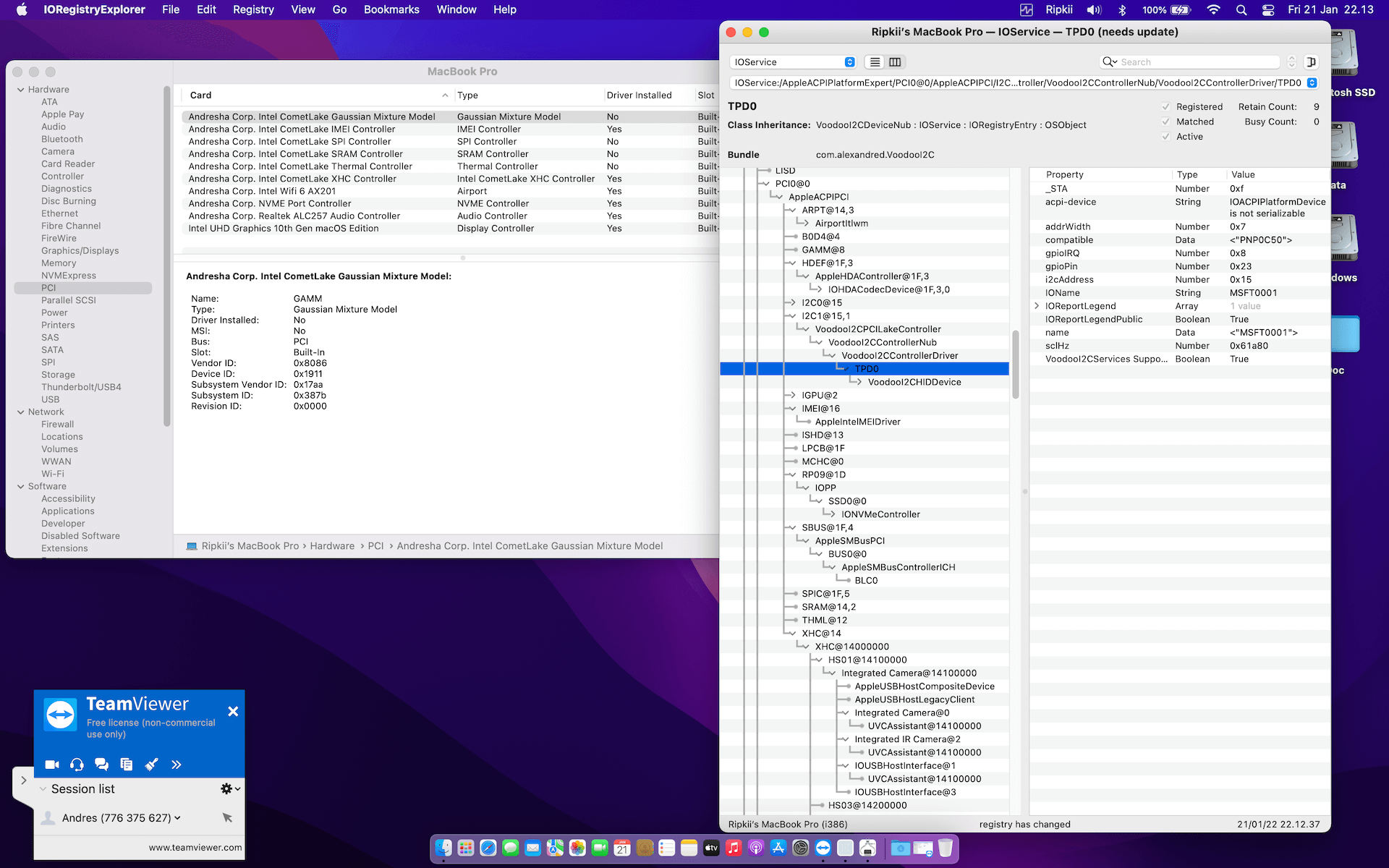Image resolution: width=1389 pixels, height=868 pixels.
Task: Collapse the Network section in System Information
Action: (20, 412)
